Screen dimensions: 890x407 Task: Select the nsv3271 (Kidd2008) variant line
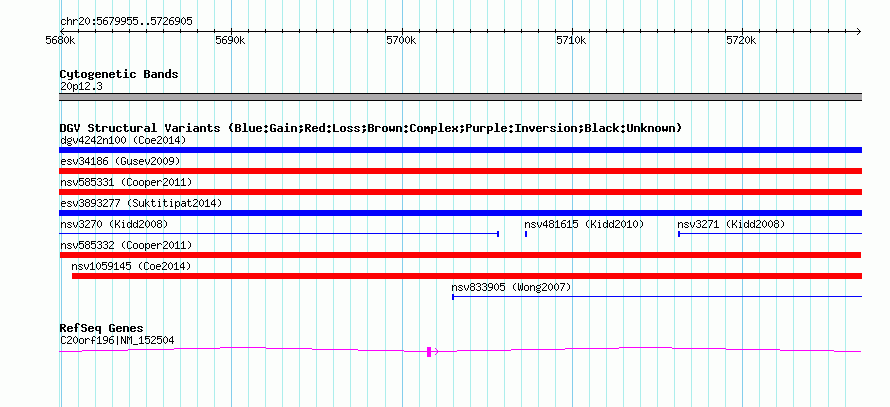[x=770, y=233]
